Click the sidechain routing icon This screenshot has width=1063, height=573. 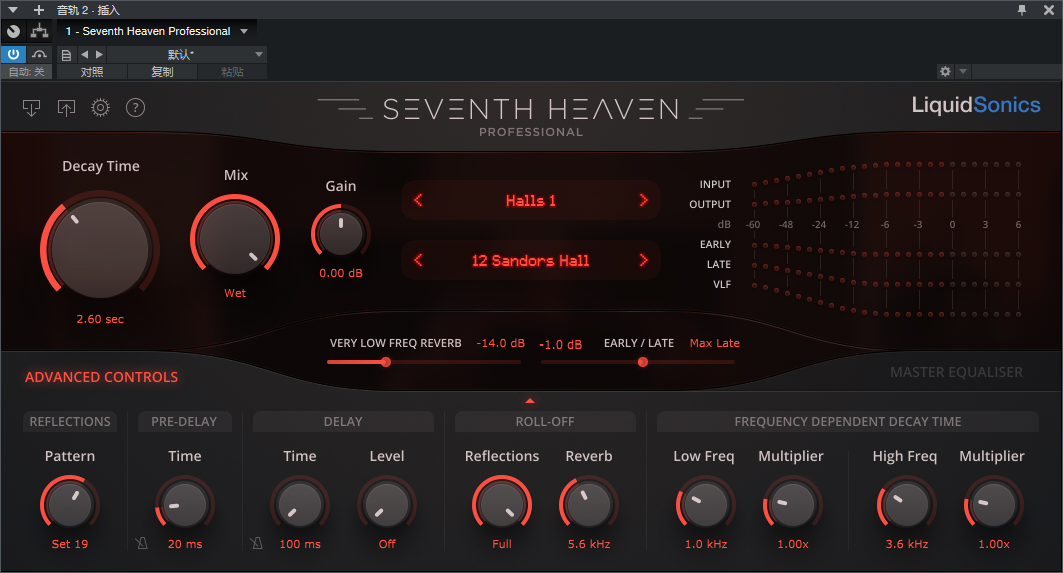39,31
